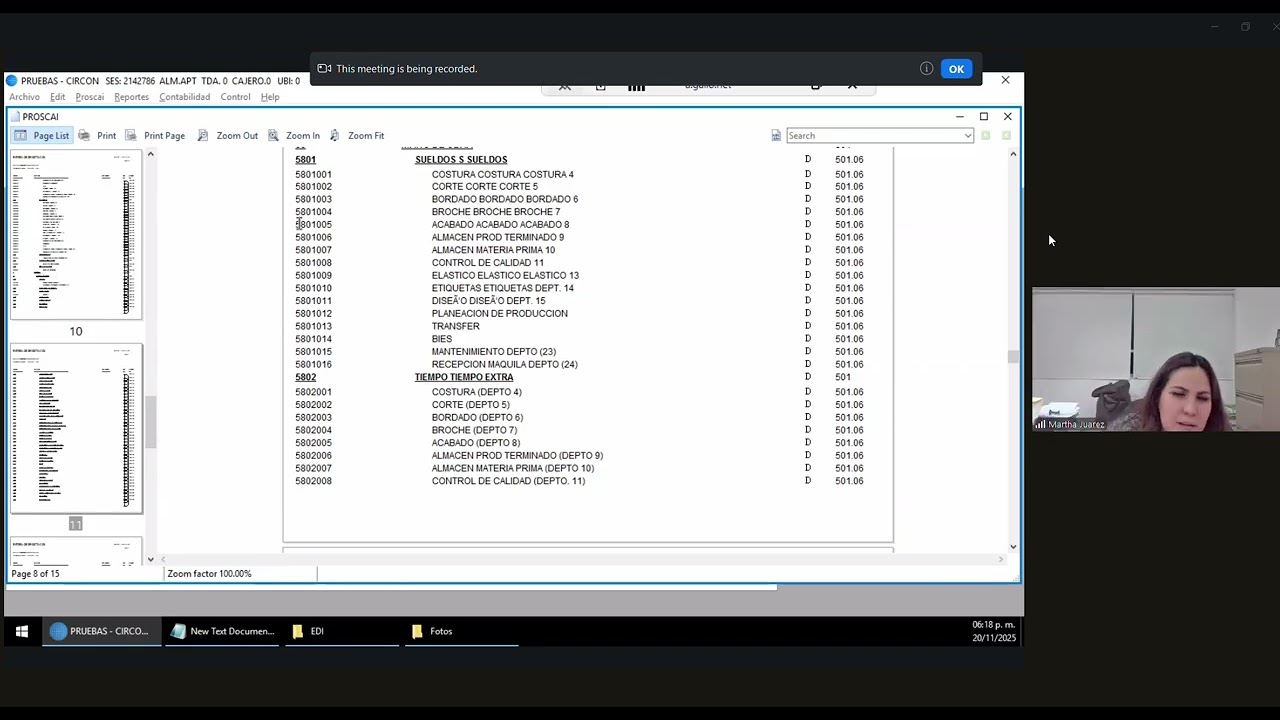This screenshot has width=1280, height=720.
Task: Select the page 10 thumbnail
Action: coord(76,235)
